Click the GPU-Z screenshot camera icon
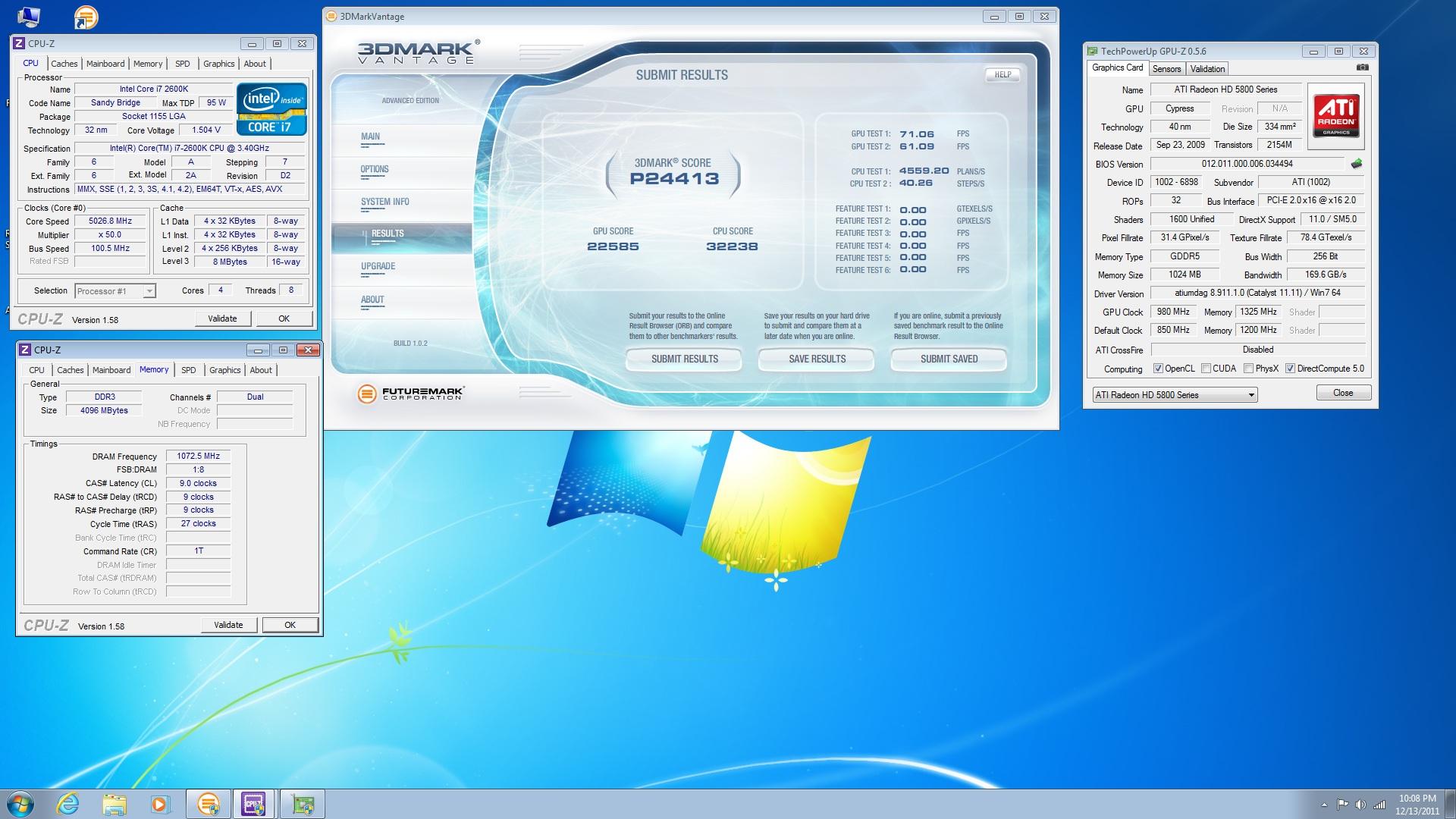The width and height of the screenshot is (1456, 819). pyautogui.click(x=1363, y=67)
